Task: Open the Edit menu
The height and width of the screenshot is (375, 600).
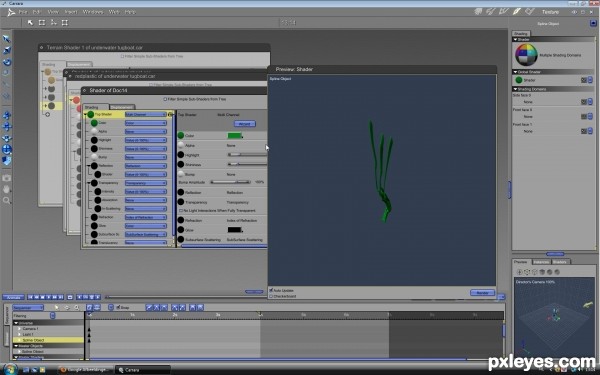Action: pyautogui.click(x=37, y=12)
